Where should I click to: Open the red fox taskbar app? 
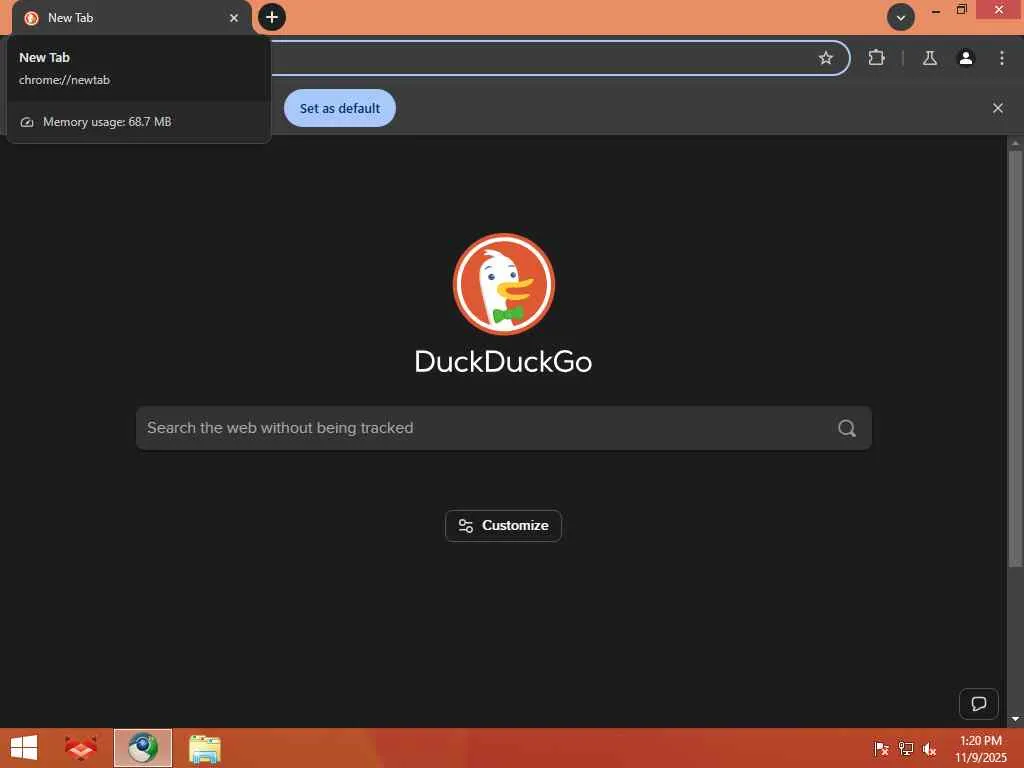tap(81, 748)
